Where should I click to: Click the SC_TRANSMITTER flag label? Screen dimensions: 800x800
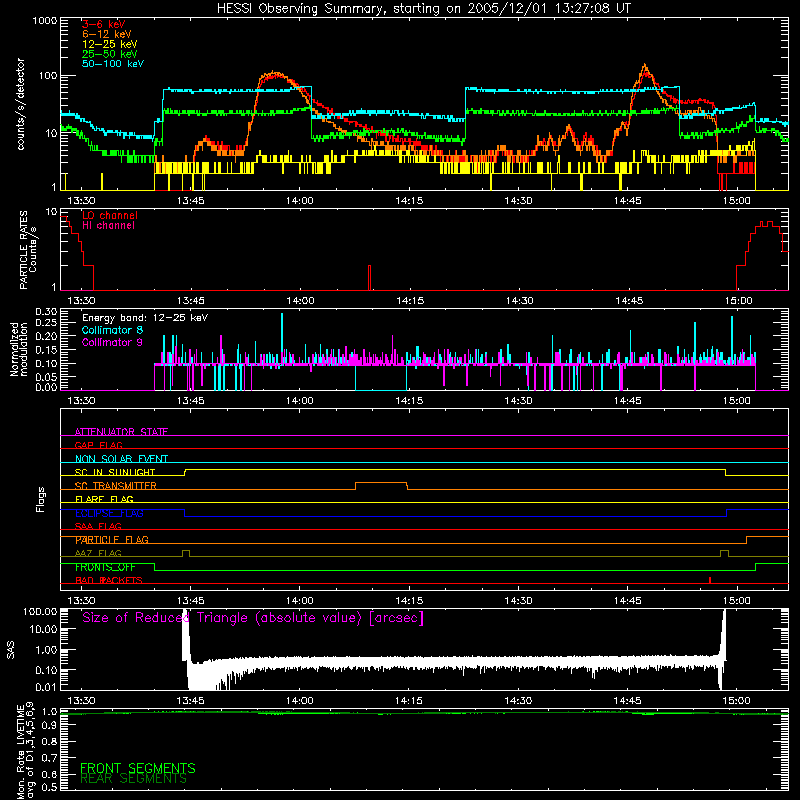116,486
